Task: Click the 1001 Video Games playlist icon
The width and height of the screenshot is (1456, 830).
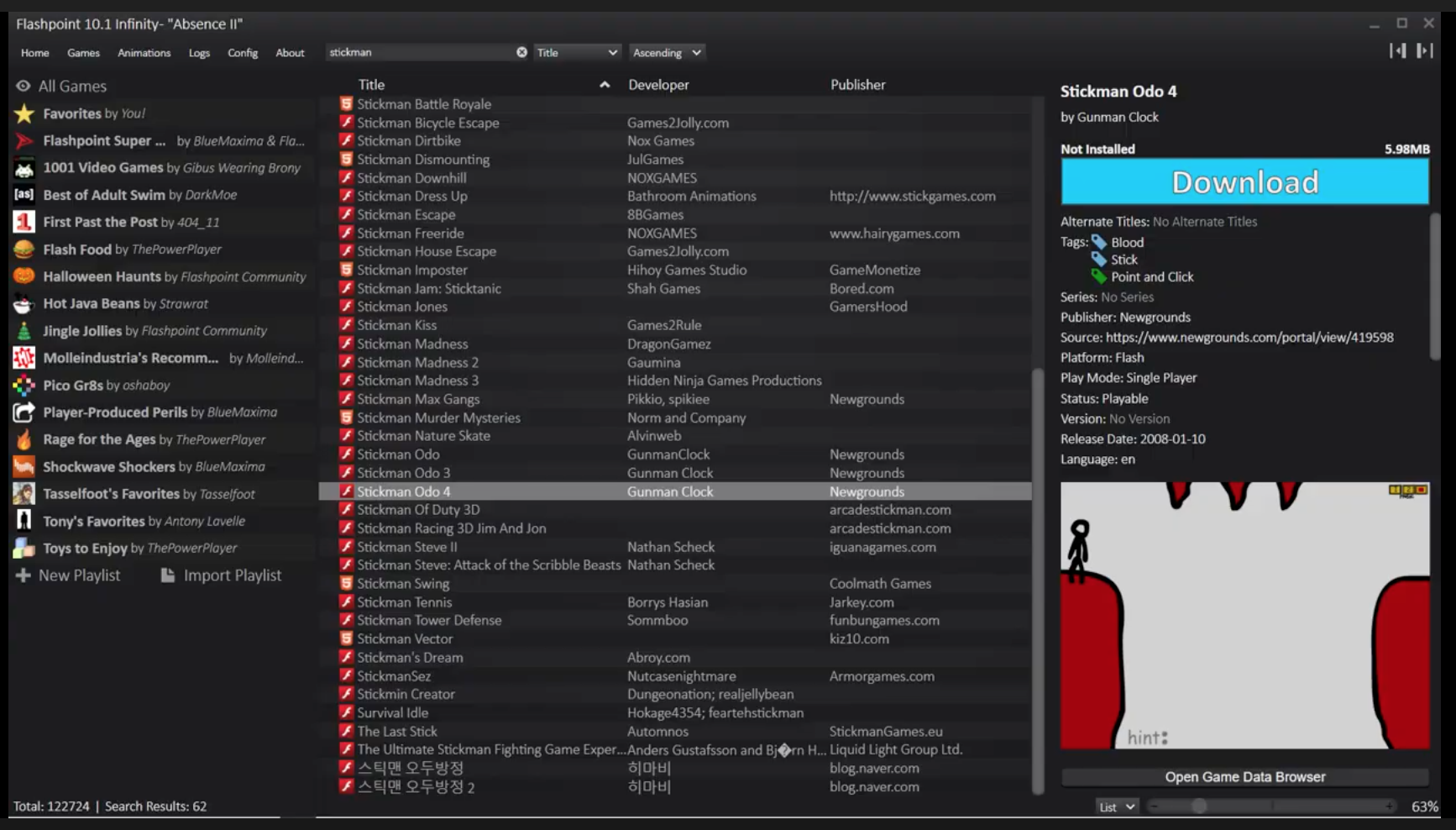Action: [24, 168]
